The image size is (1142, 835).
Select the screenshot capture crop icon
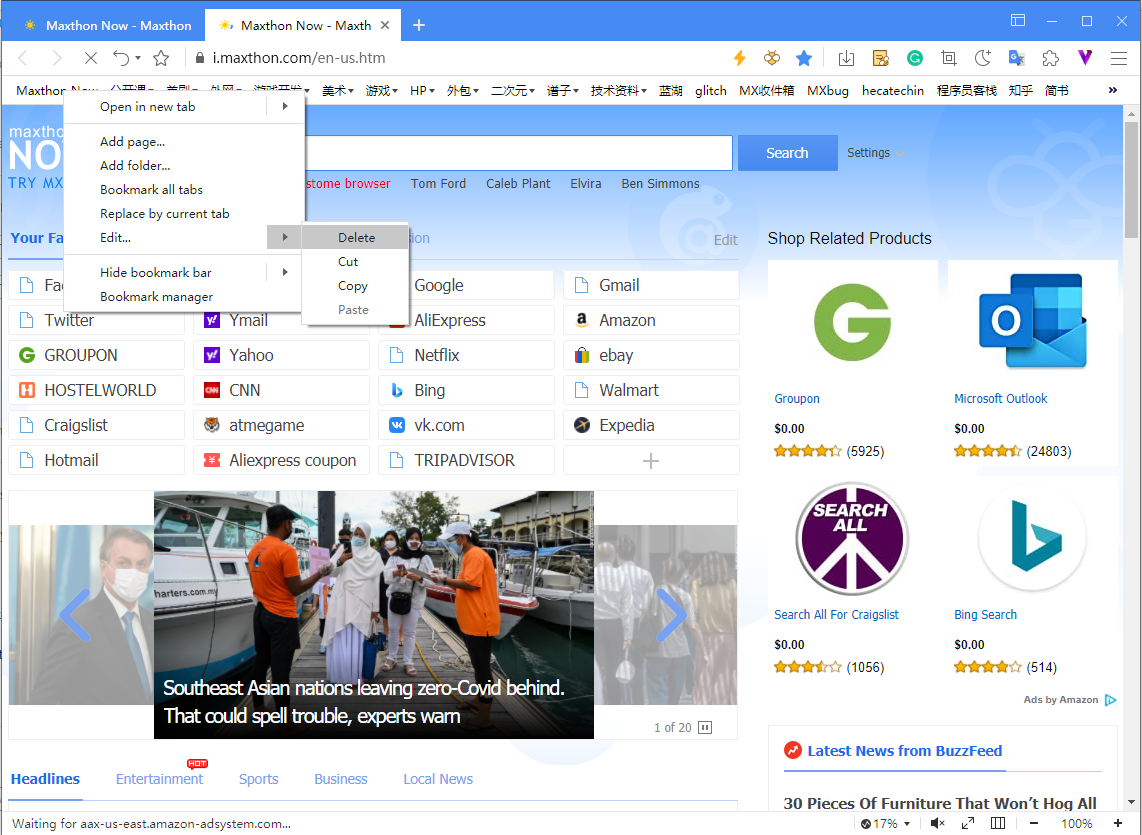948,58
